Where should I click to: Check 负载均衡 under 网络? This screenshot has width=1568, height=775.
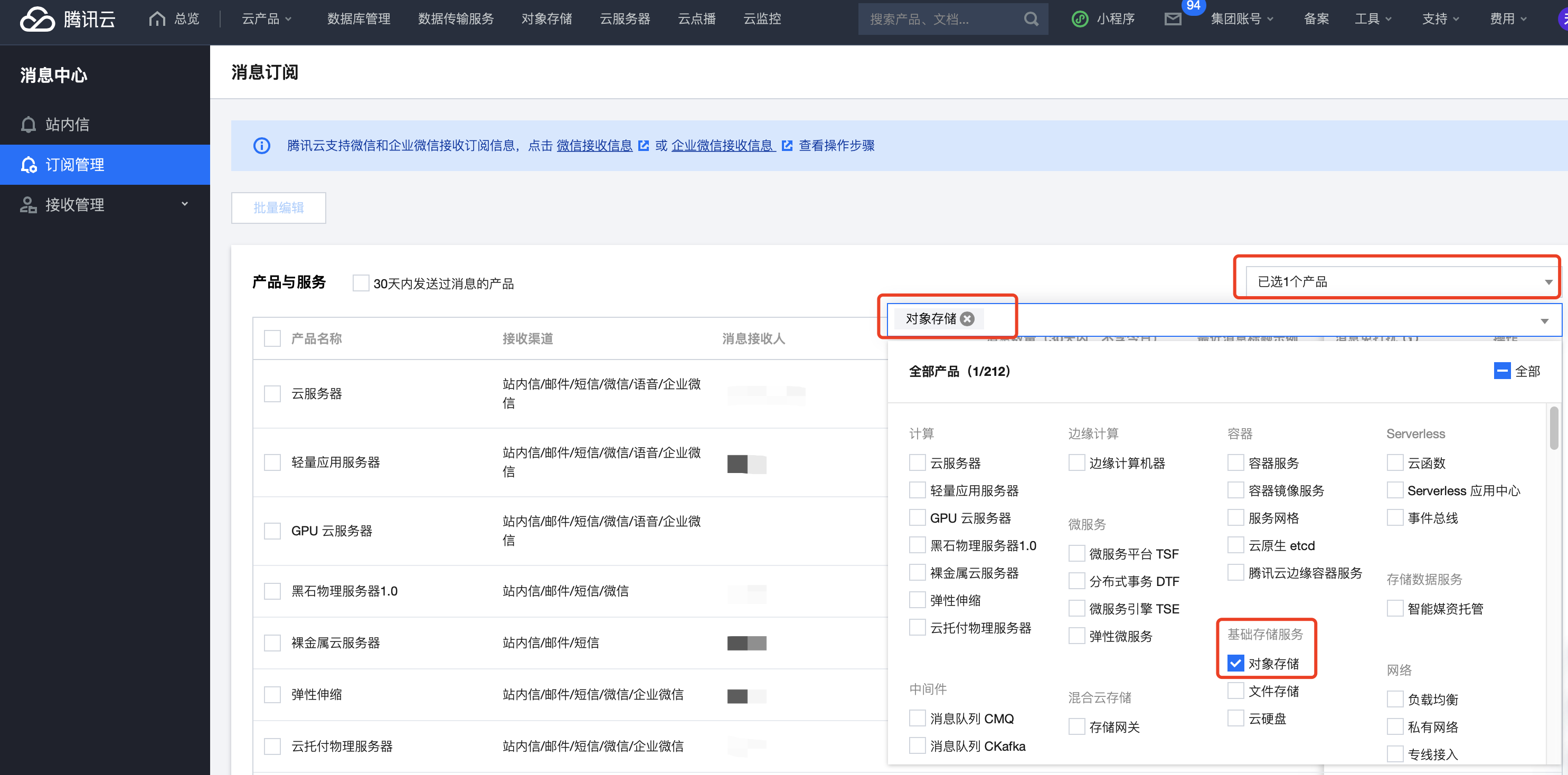[x=1394, y=699]
